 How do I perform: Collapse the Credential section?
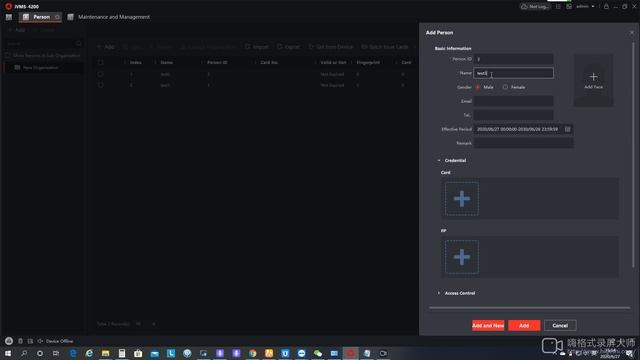click(439, 160)
